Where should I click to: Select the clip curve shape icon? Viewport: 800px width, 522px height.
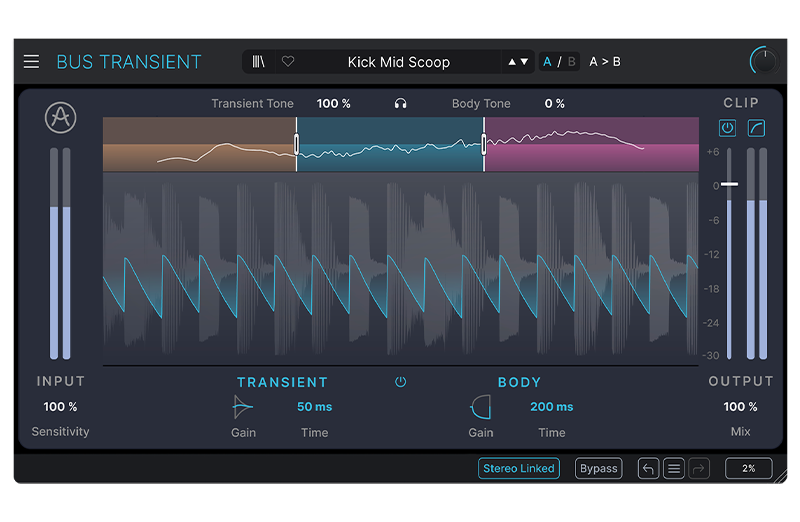pos(756,128)
